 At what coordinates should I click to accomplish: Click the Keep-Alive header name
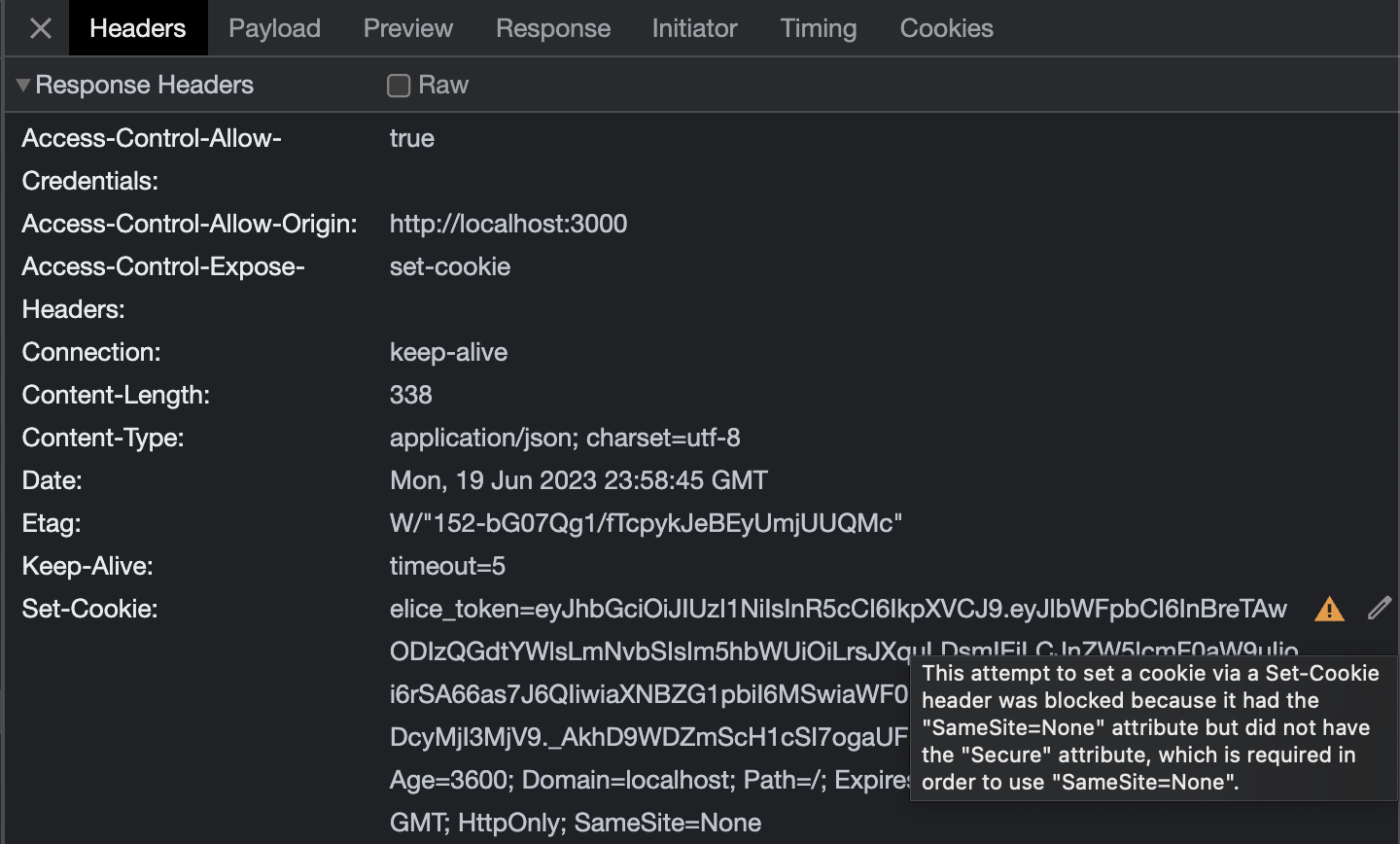(87, 566)
